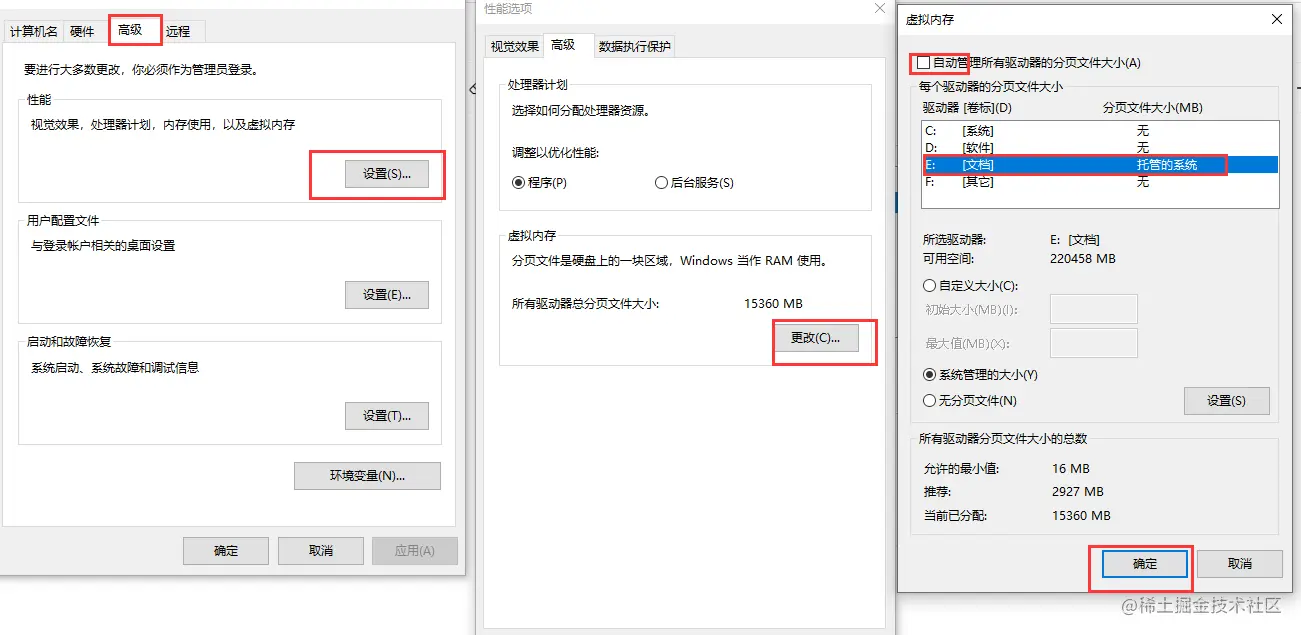1301x635 pixels.
Task: Switch to the 计算机名 tab
Action: pos(34,31)
